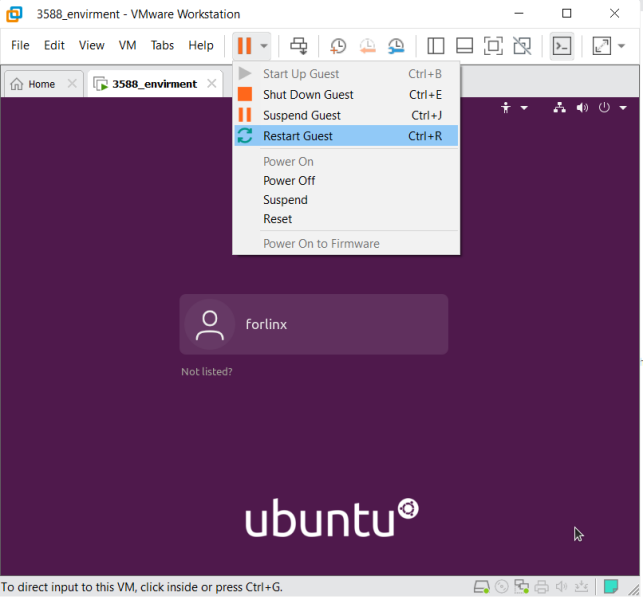Expand the stretch display dropdown arrow

(x=621, y=46)
